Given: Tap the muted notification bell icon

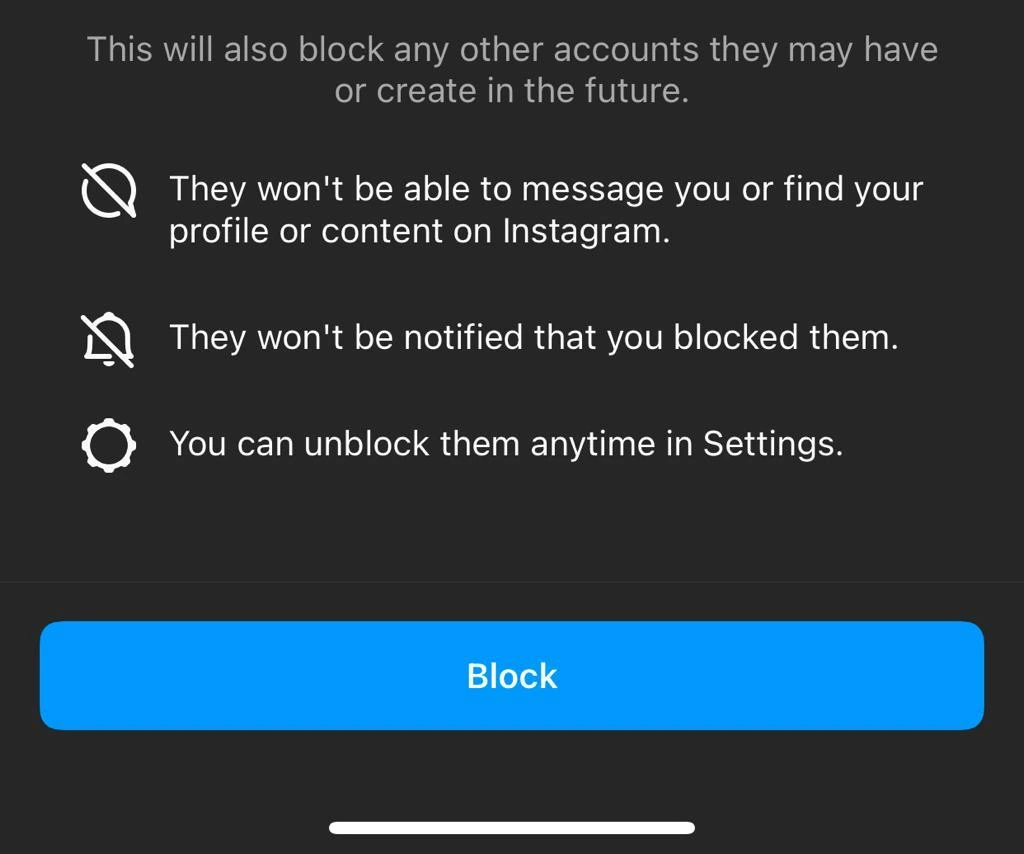Looking at the screenshot, I should pyautogui.click(x=108, y=340).
